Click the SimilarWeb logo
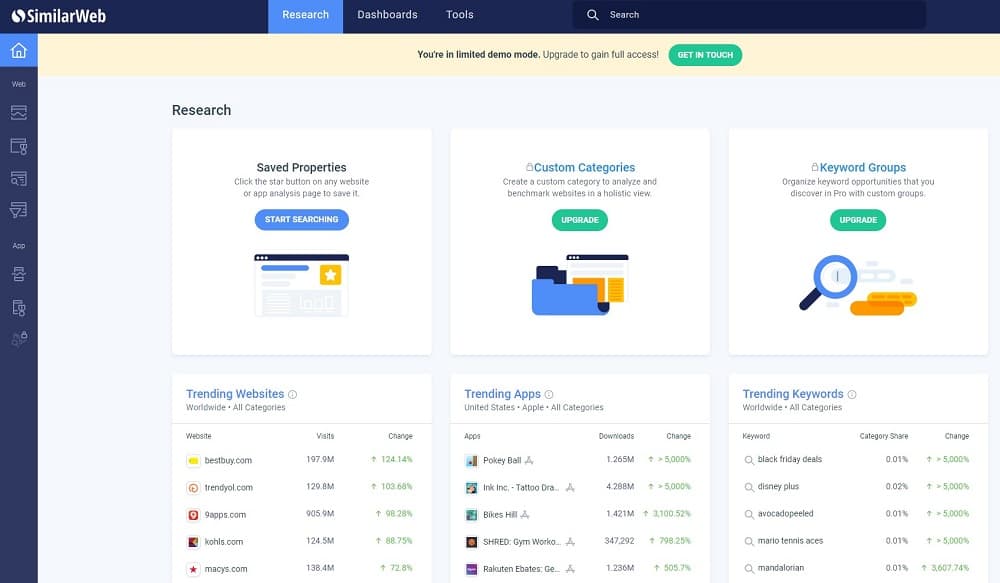Image resolution: width=1000 pixels, height=583 pixels. point(59,16)
